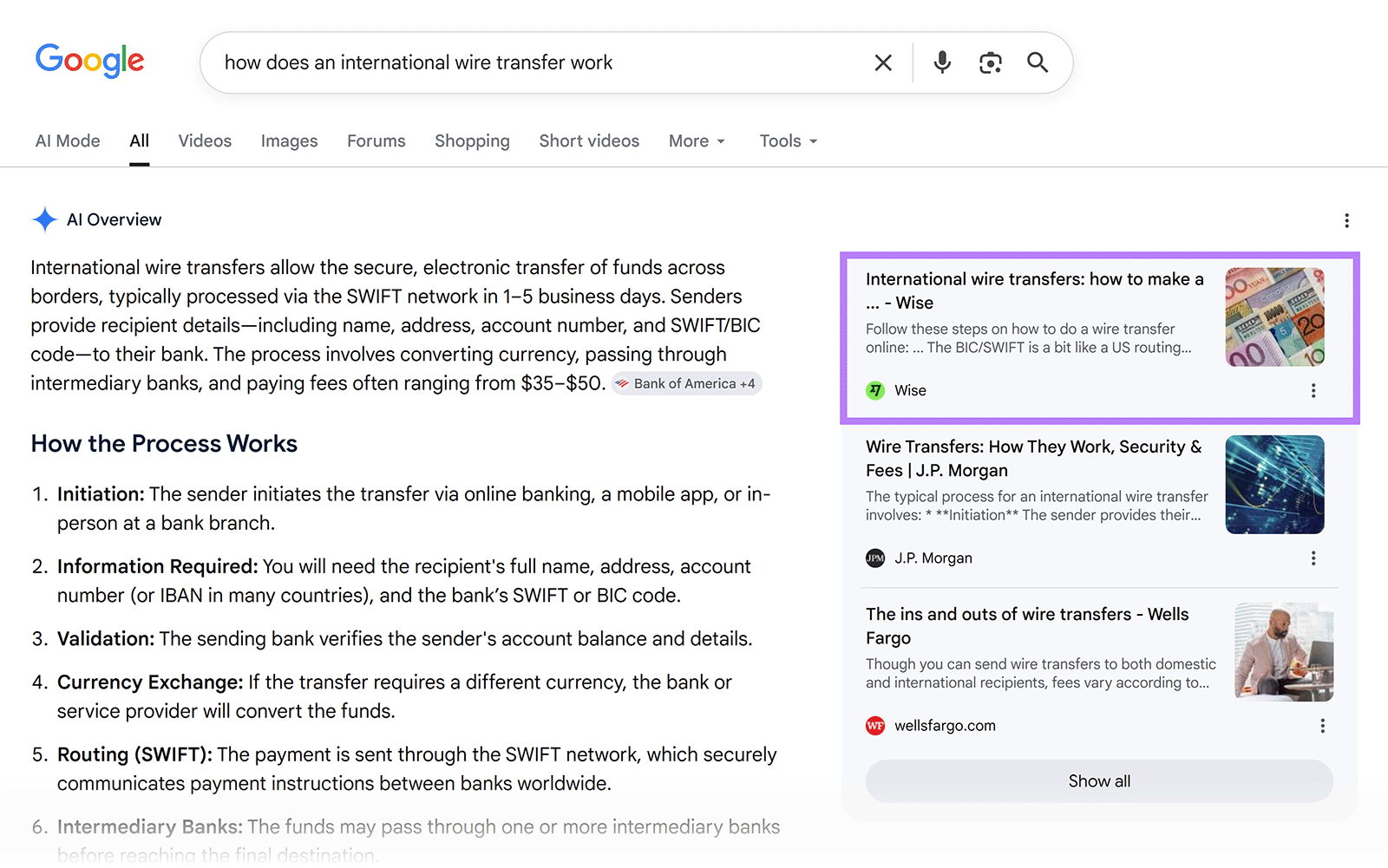The image size is (1388, 868).
Task: Open Google Lens image search icon
Action: click(991, 62)
